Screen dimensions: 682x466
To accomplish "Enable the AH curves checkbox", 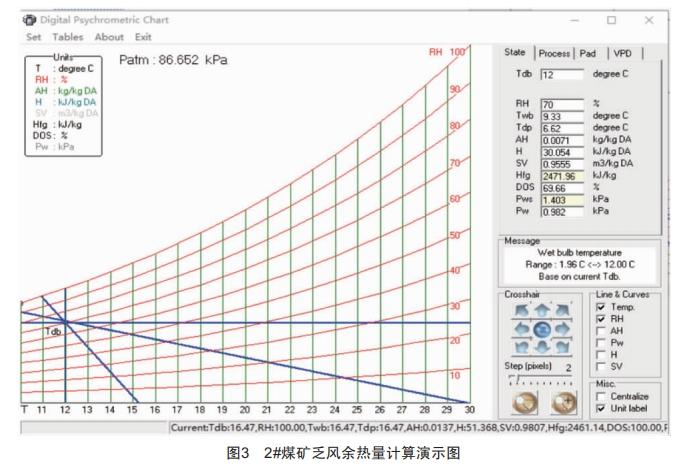I will pyautogui.click(x=600, y=331).
